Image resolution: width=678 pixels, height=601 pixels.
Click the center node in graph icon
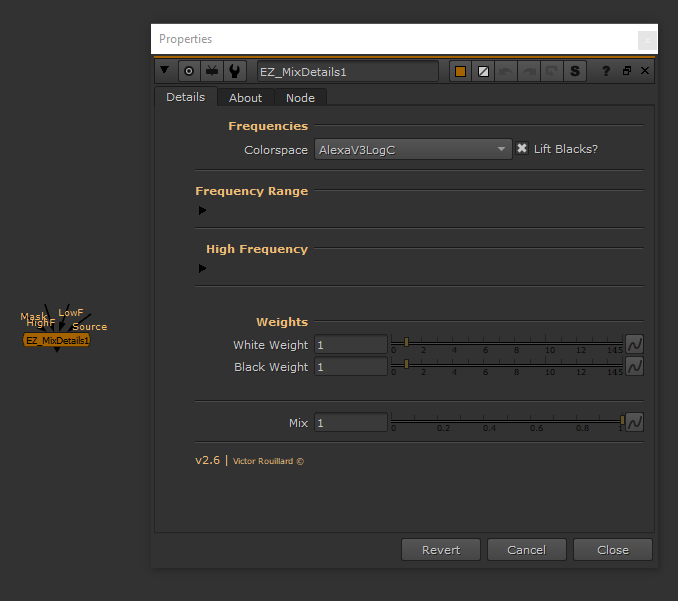(x=188, y=71)
